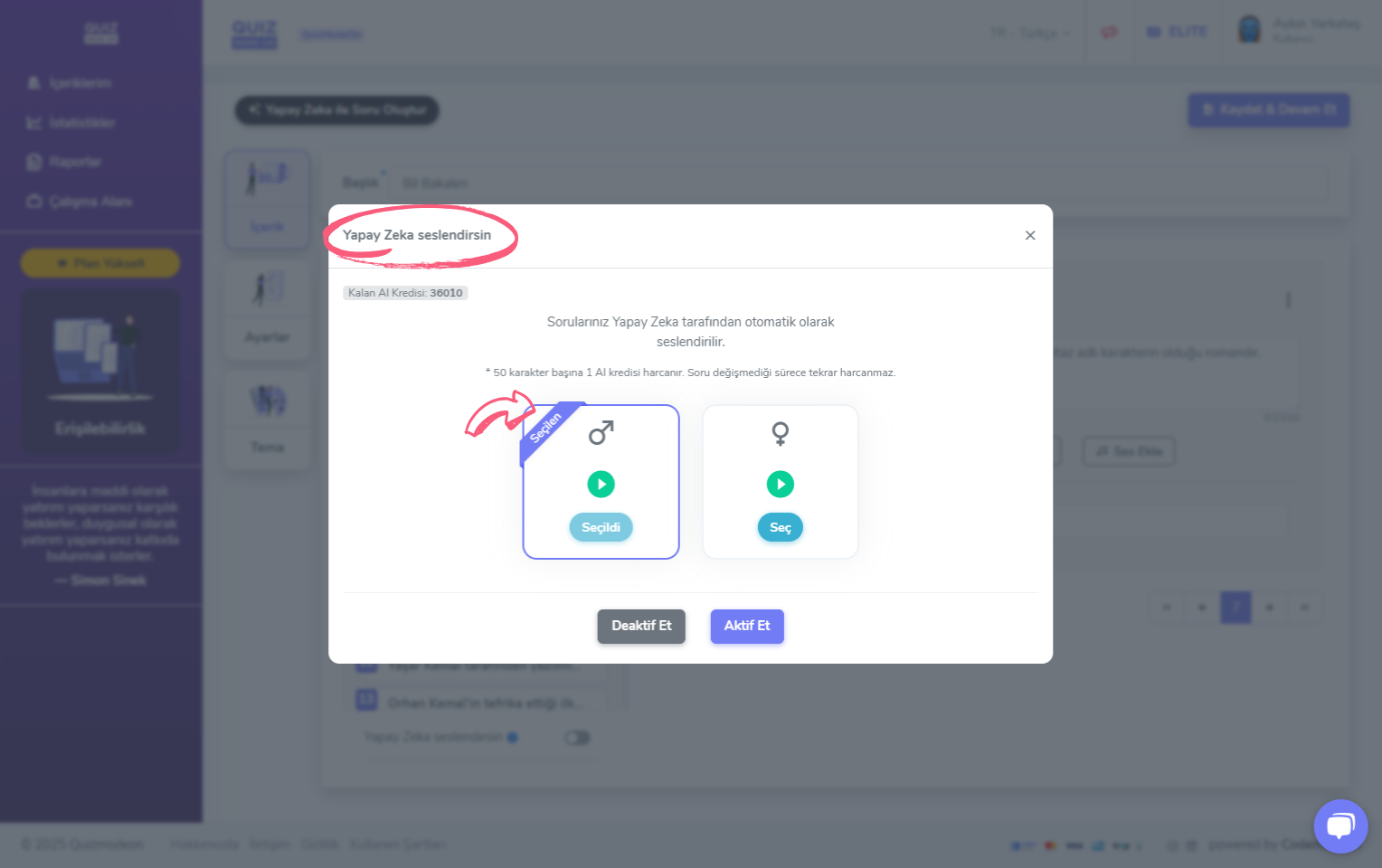Click the Kalan AI Kredisi badge
Screen dimensions: 1382x868
405,293
